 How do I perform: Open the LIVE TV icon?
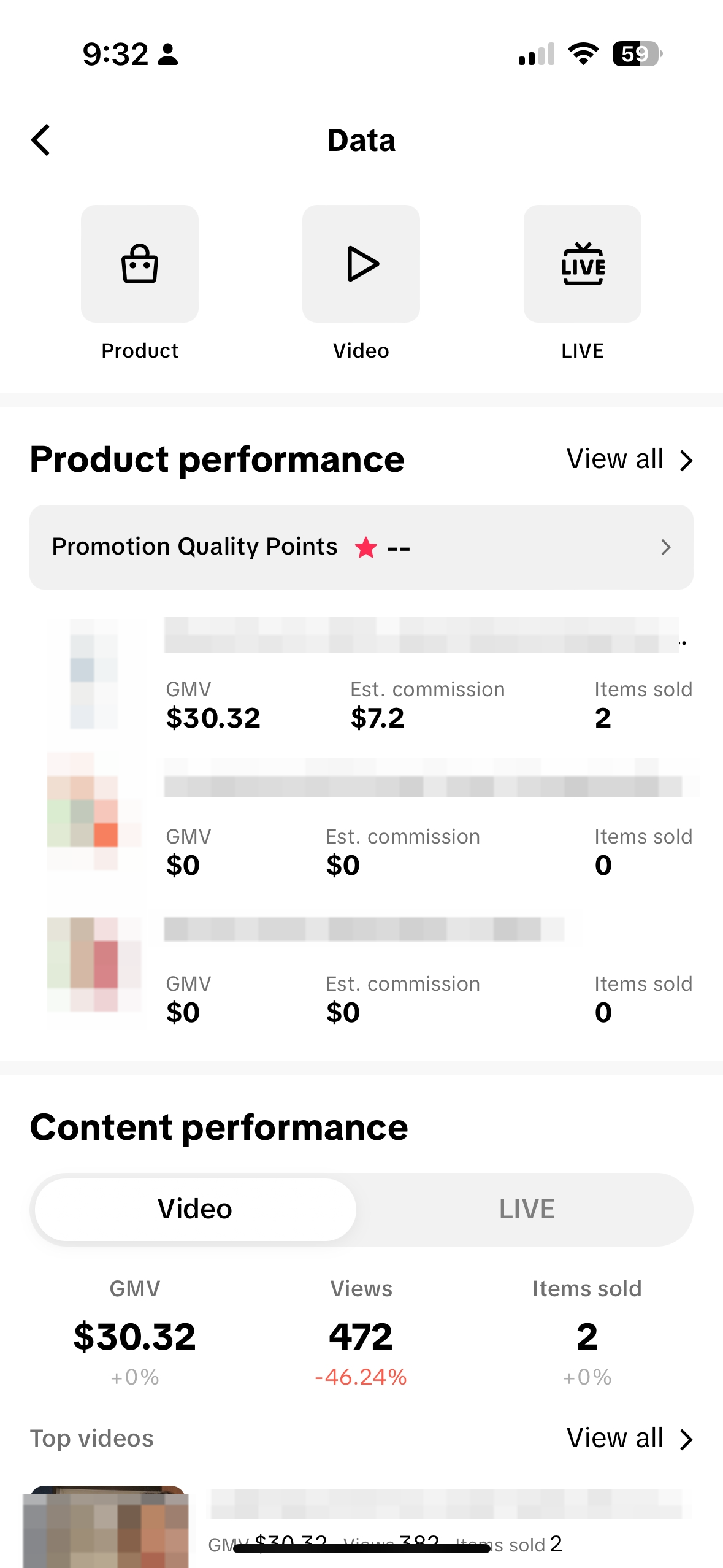pyautogui.click(x=583, y=264)
